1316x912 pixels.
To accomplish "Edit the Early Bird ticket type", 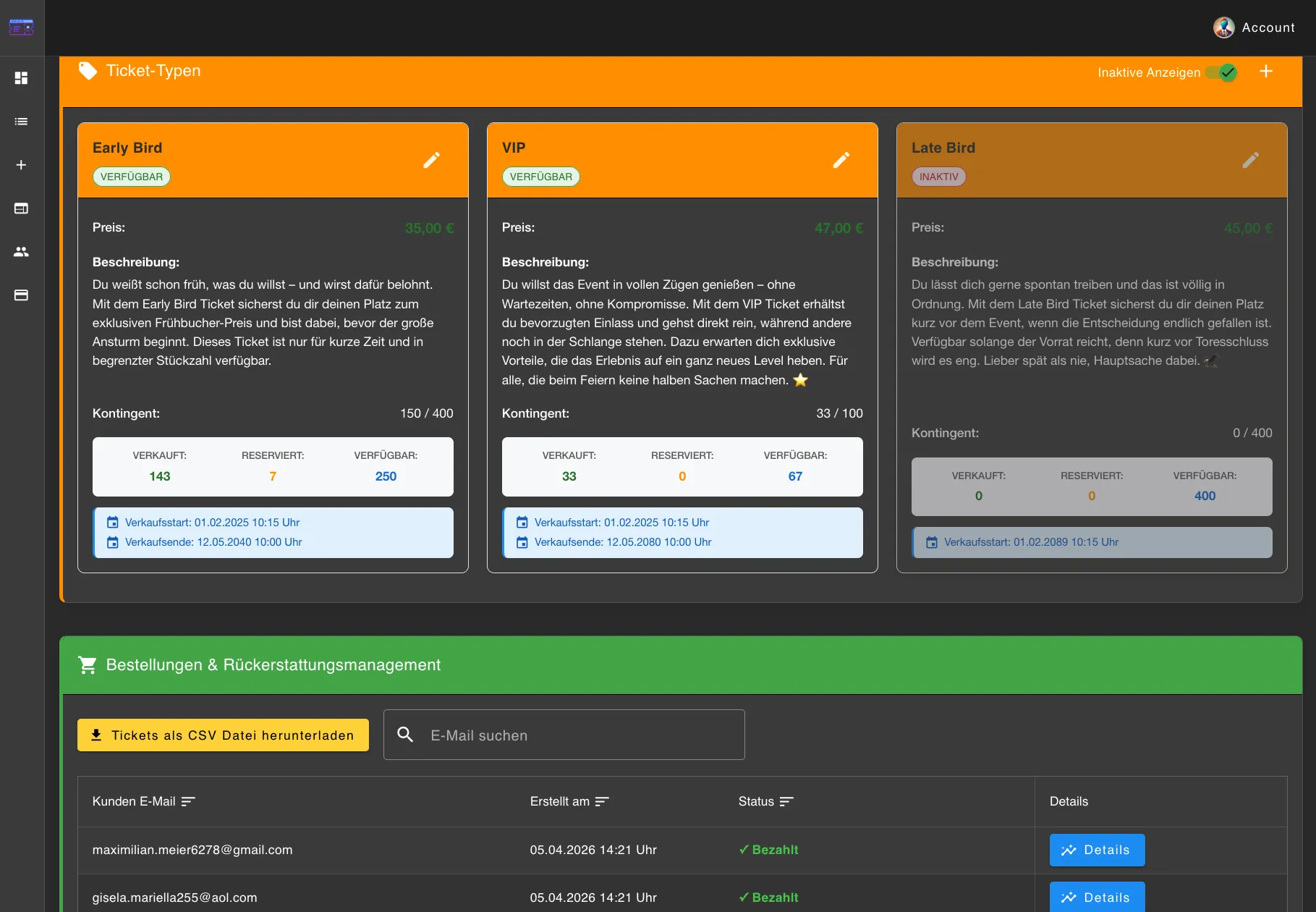I will click(431, 160).
